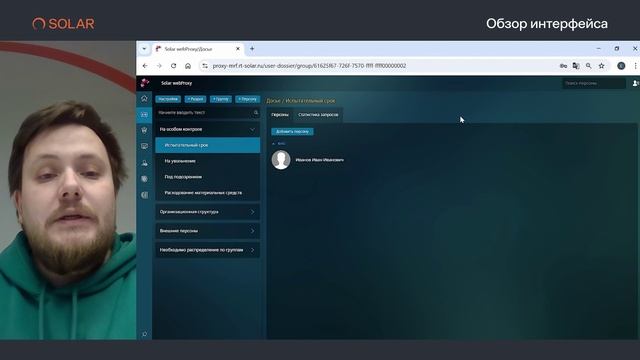The height and width of the screenshot is (360, 640).
Task: Click the Настройки button
Action: tap(168, 99)
